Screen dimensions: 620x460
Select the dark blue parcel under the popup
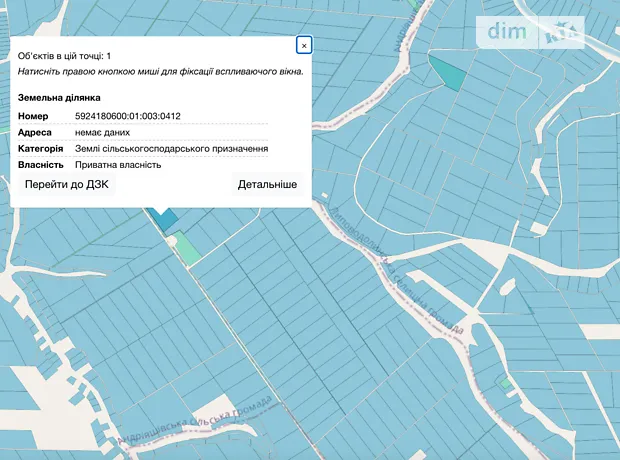point(164,217)
